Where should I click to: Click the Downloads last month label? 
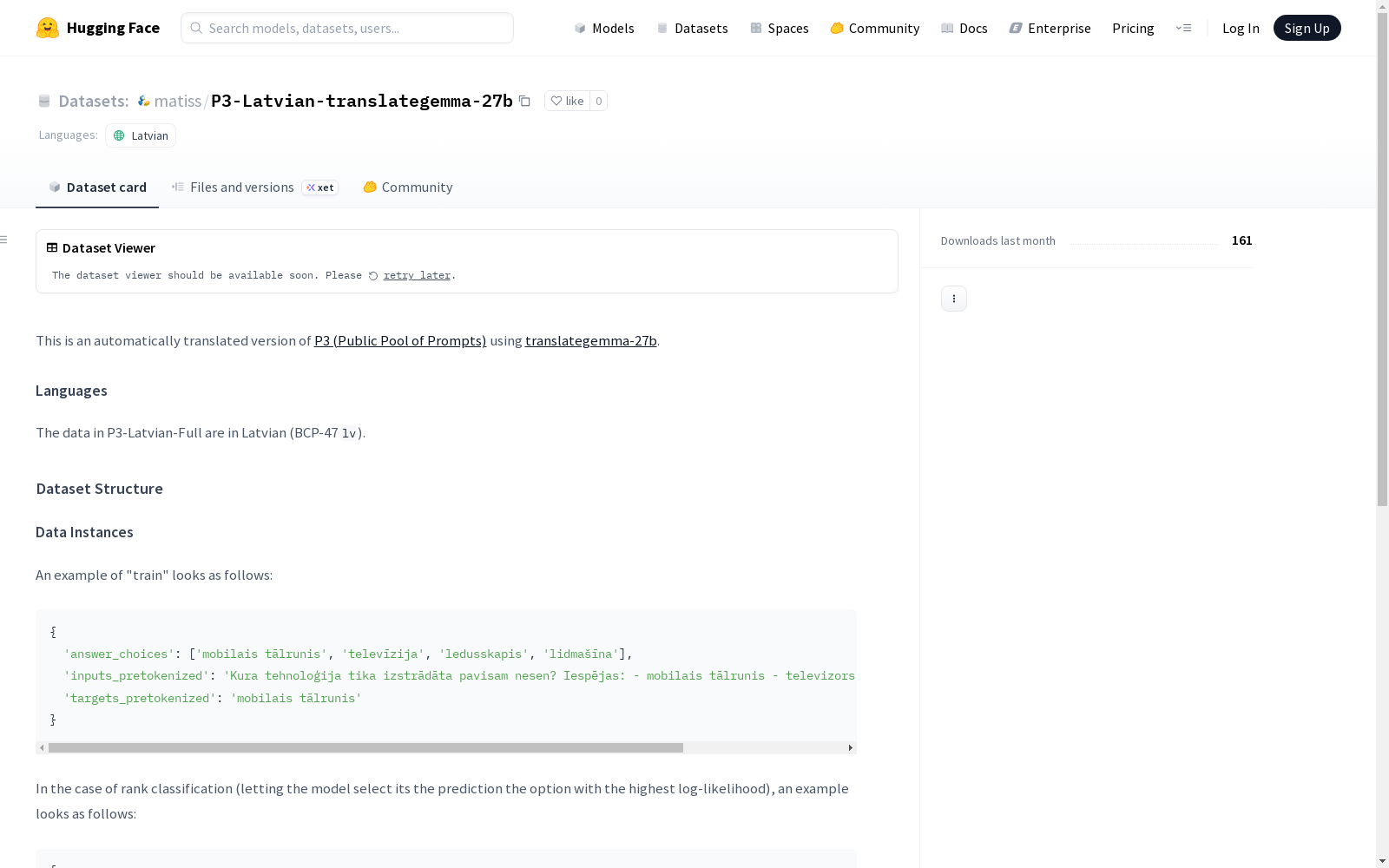(997, 240)
